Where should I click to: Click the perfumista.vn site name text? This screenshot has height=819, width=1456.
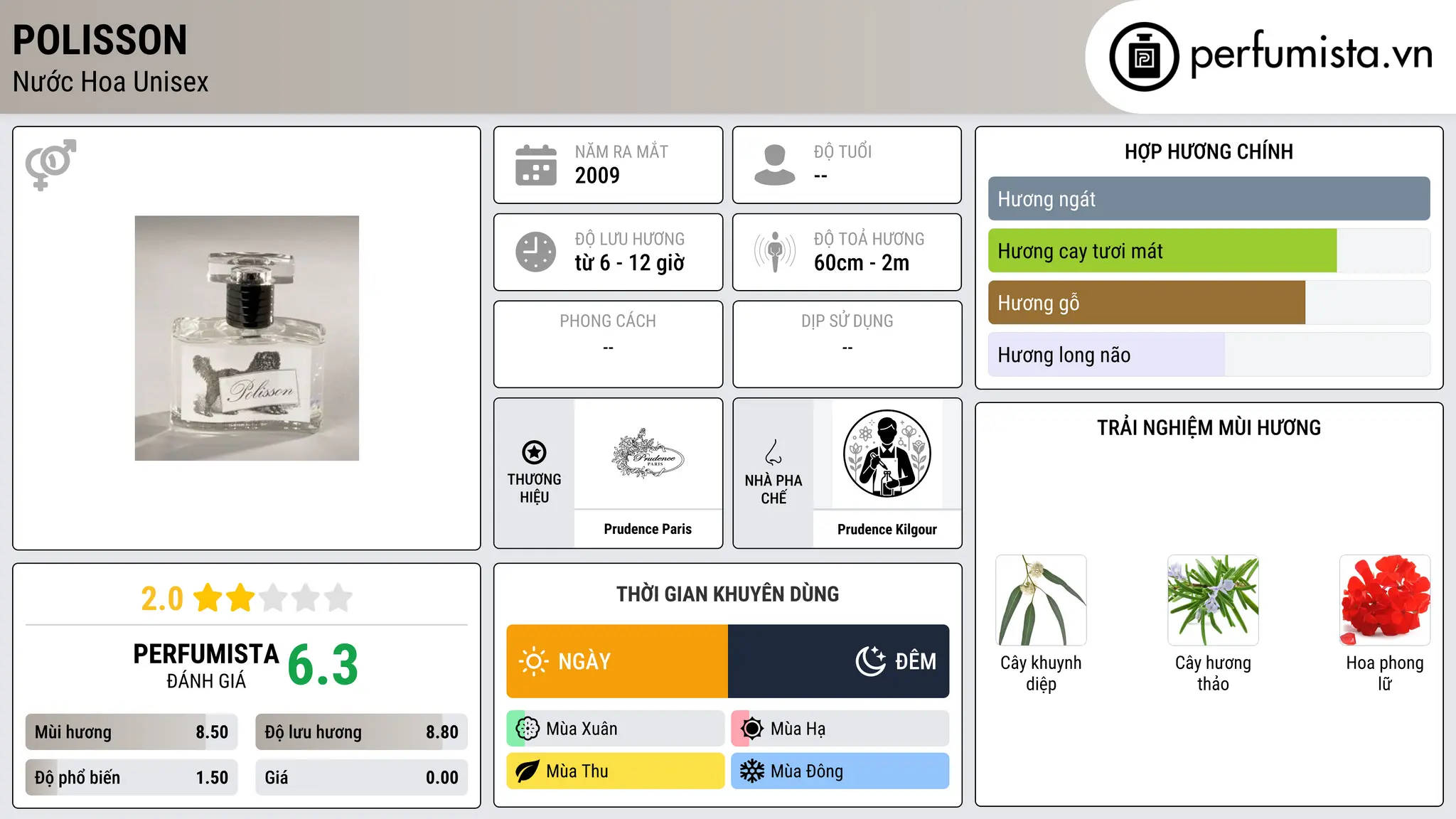pos(1312,54)
